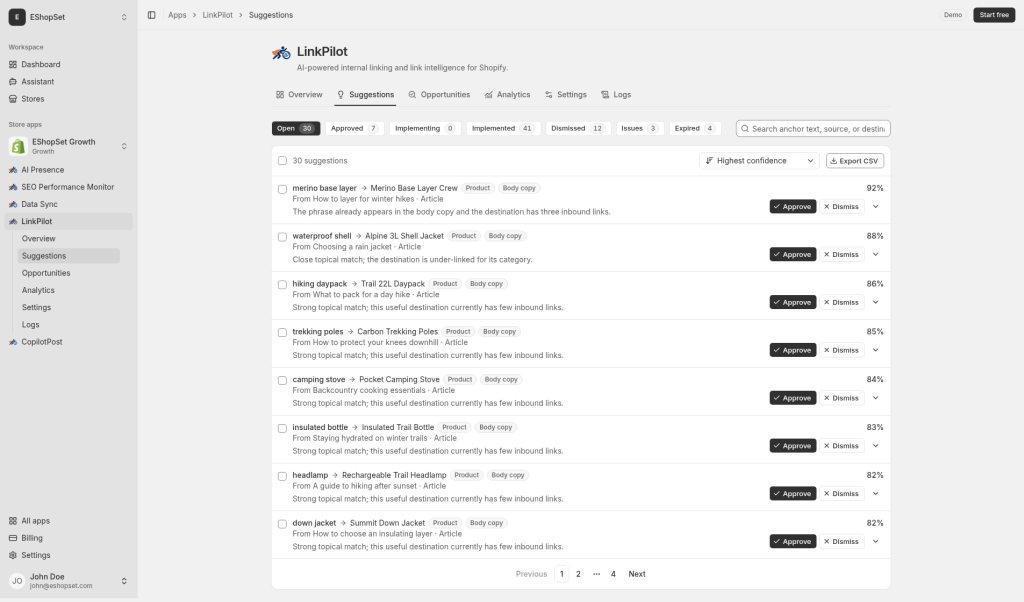Expand the camping stove row chevron
Screen dimensions: 1024x602
coord(876,398)
